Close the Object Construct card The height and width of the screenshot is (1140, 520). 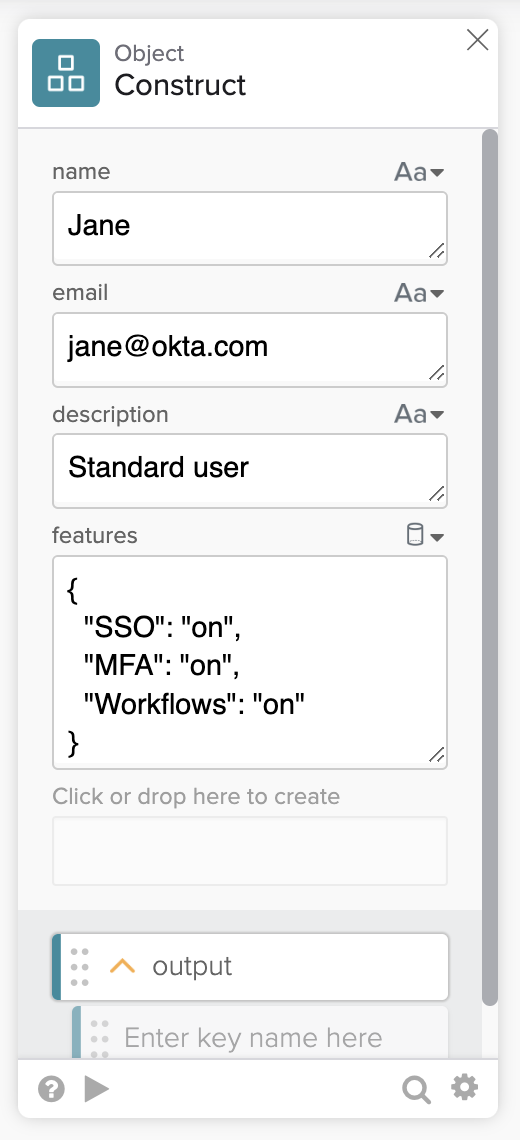click(477, 40)
